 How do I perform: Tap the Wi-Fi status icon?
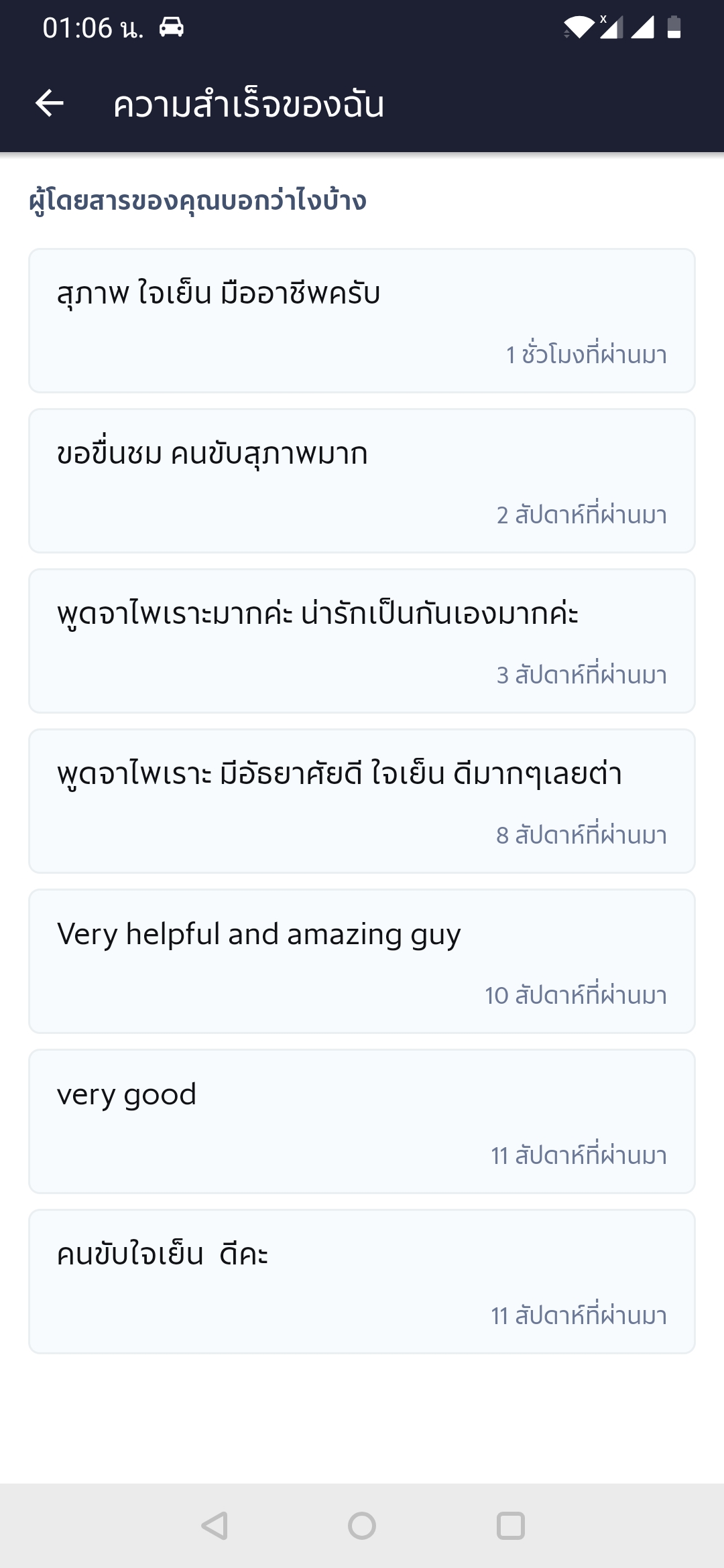point(579,27)
